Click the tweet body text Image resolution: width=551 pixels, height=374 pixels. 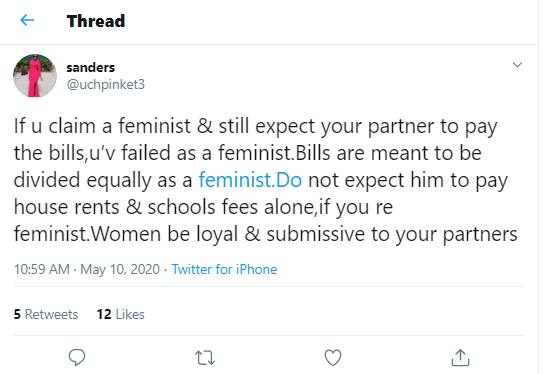265,180
